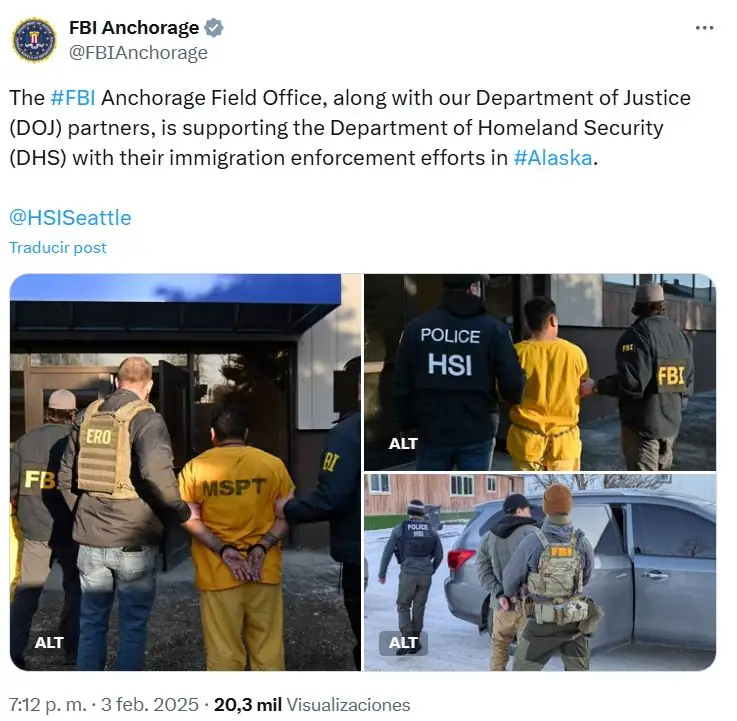Click the Traducir post link
Screen dimensions: 737x721
pyautogui.click(x=58, y=248)
